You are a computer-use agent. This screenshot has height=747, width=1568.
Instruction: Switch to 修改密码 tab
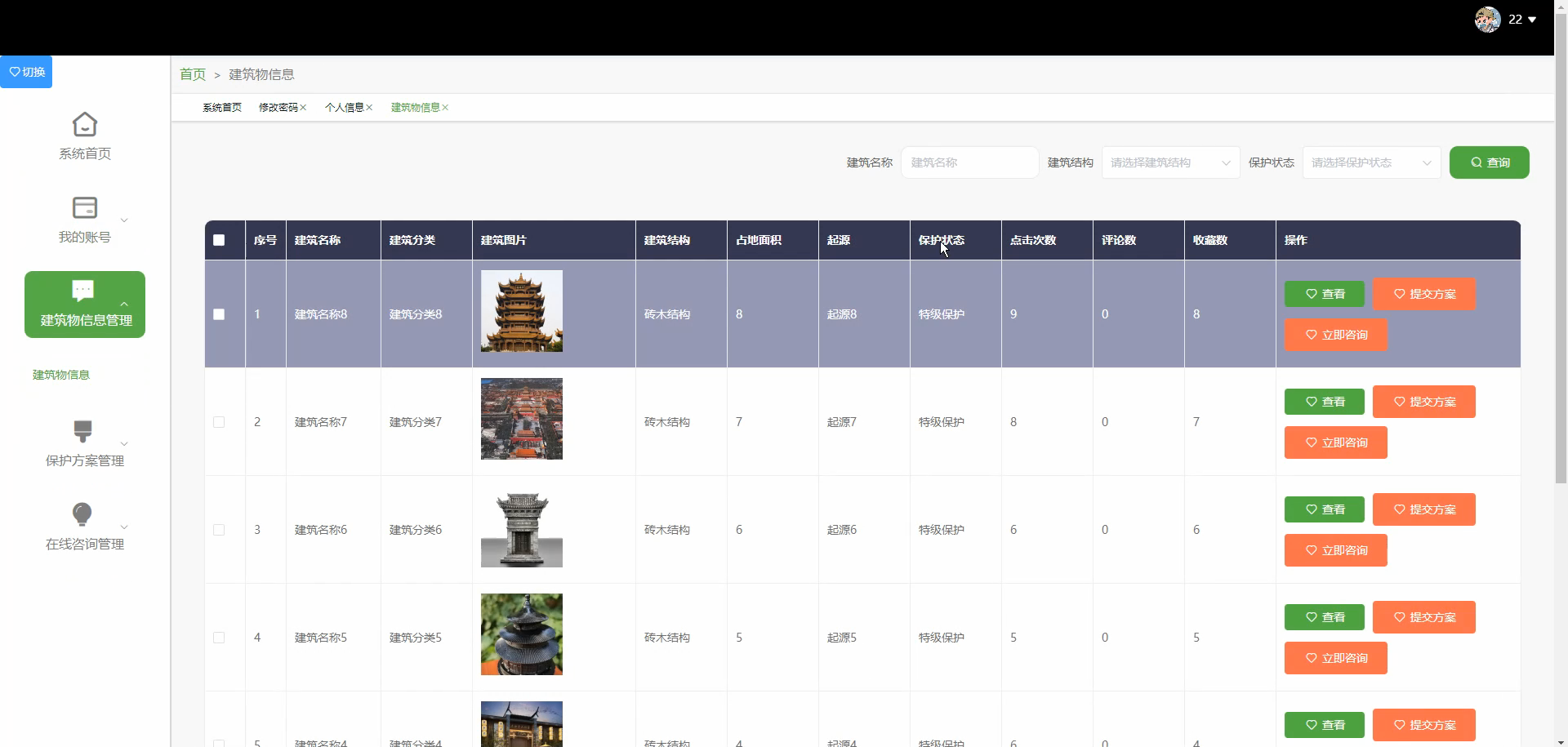278,108
